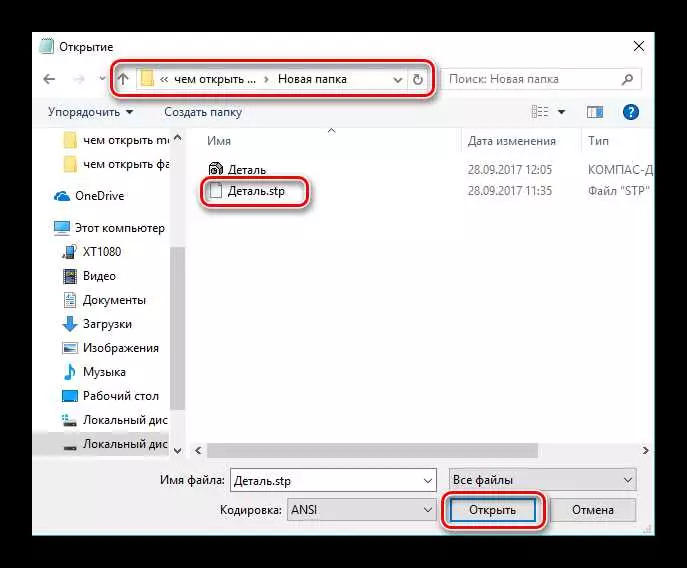687x568 pixels.
Task: Sort by 'Дата изменения' column header
Action: (512, 141)
